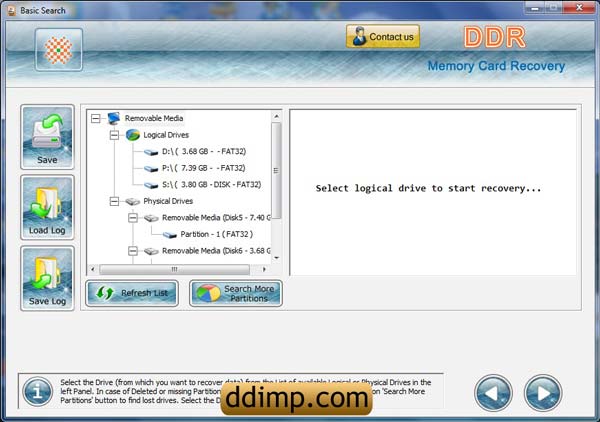The height and width of the screenshot is (422, 600).
Task: Select drive S:\ 3.80 GB DISK FAT32
Action: pyautogui.click(x=212, y=184)
